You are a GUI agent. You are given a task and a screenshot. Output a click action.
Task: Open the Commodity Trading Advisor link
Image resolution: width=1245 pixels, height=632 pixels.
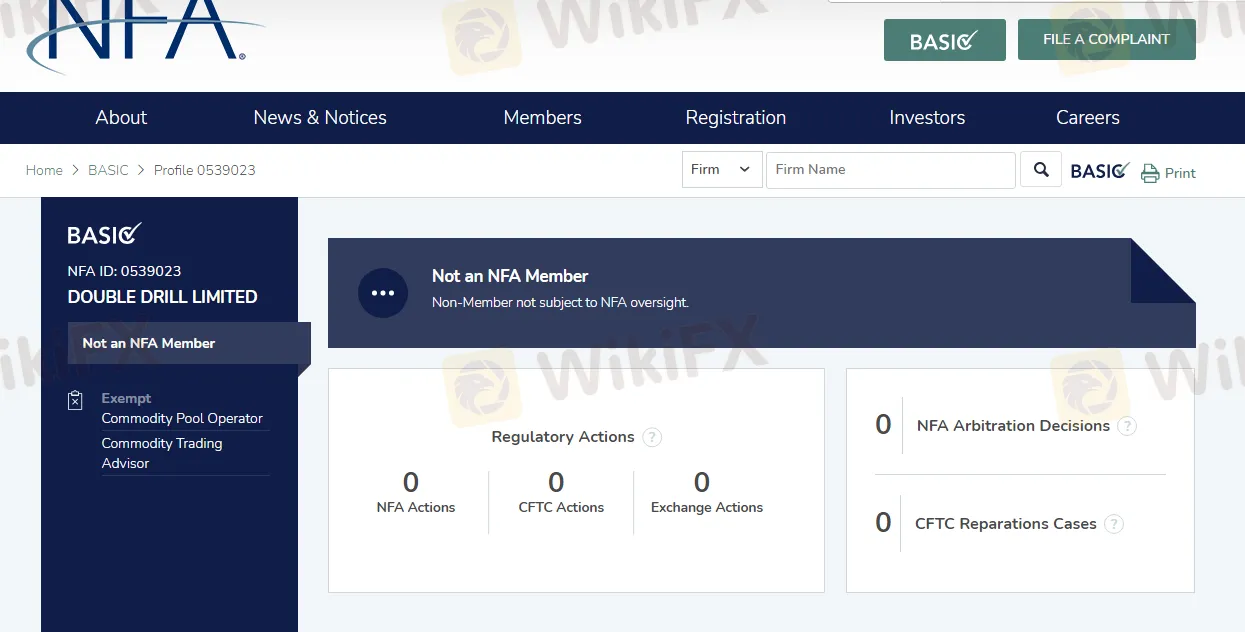point(162,453)
